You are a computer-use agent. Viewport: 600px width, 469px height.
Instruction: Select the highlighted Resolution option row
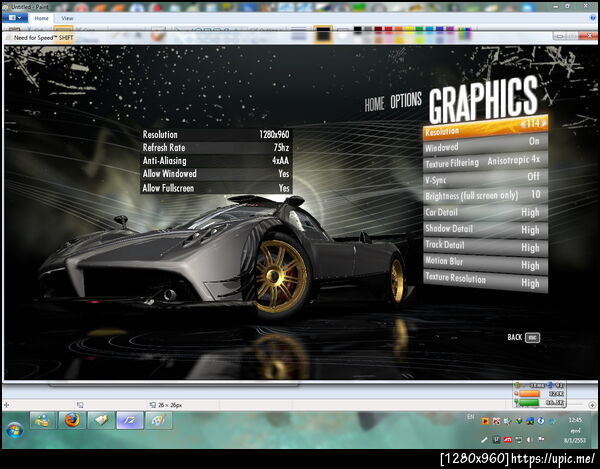[486, 128]
